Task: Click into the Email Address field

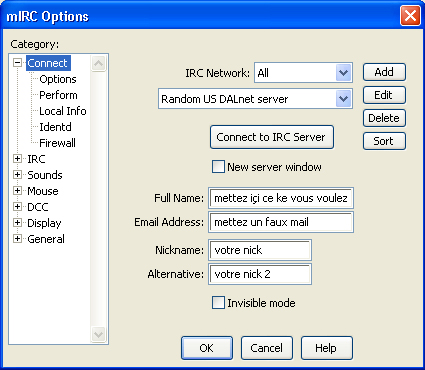Action: [x=281, y=222]
